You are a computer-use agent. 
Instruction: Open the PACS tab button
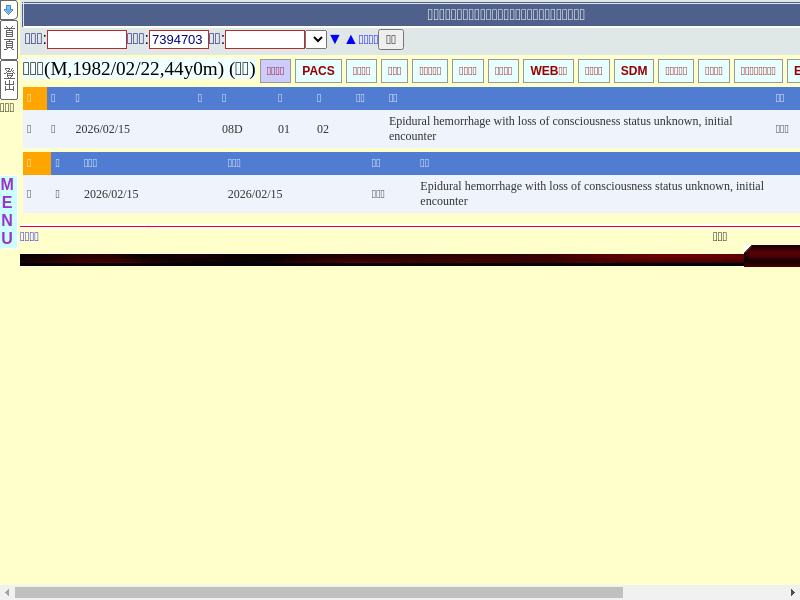click(x=318, y=71)
